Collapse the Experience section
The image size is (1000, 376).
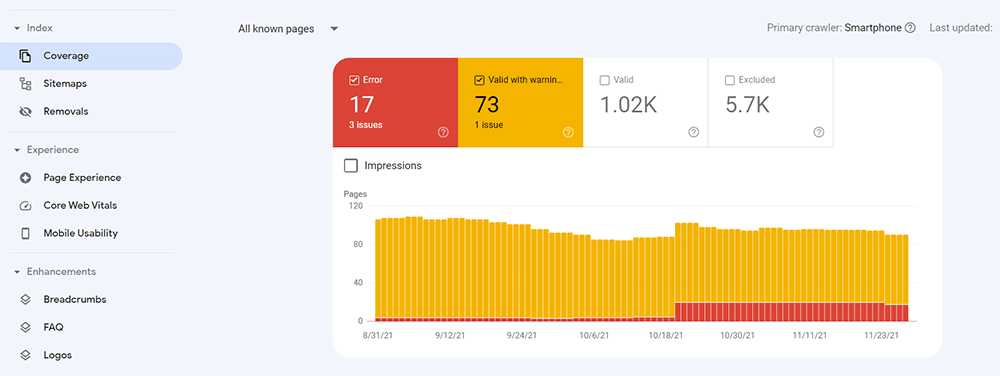pos(17,150)
